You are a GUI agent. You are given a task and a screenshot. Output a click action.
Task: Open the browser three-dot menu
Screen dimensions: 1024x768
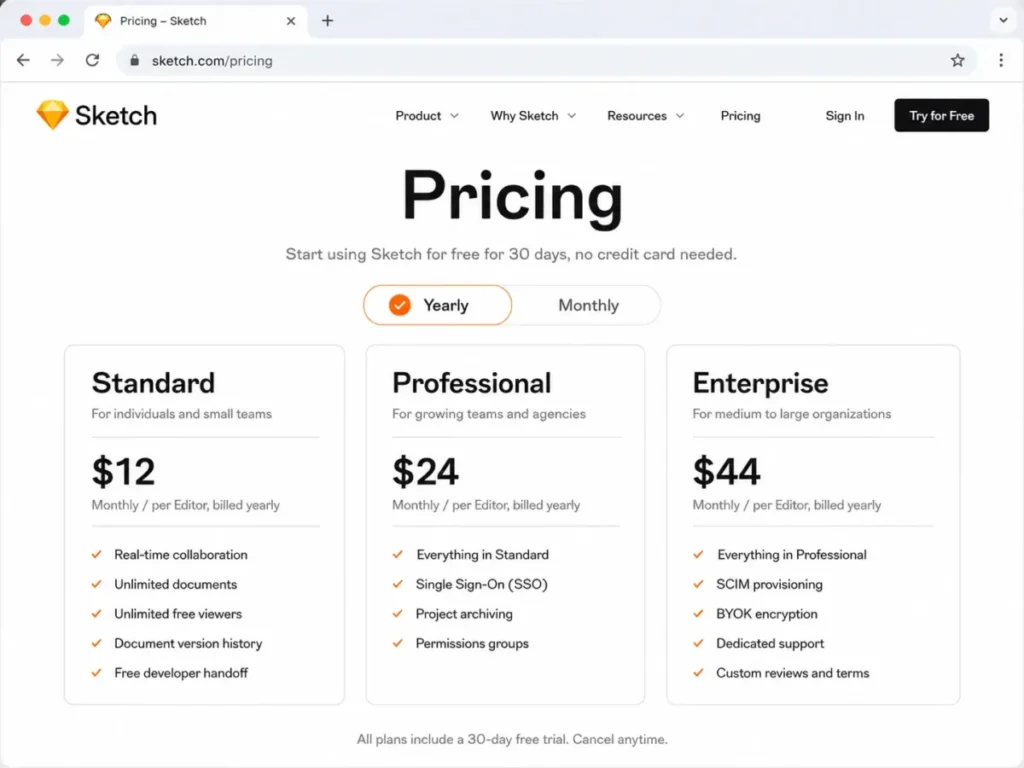pos(1000,60)
